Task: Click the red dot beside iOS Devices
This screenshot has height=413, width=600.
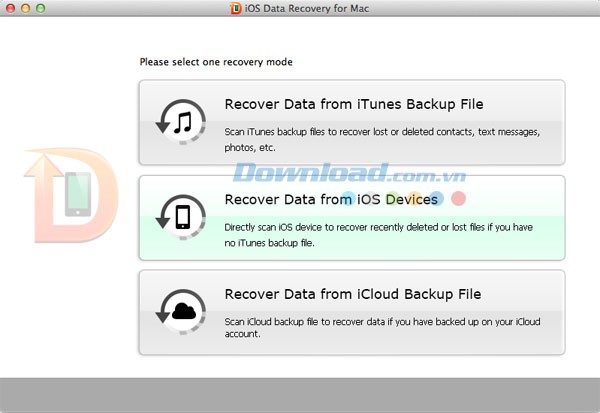Action: 459,198
